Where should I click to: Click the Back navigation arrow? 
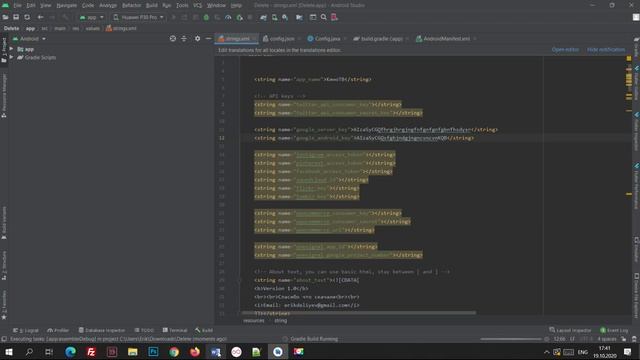(x=40, y=17)
